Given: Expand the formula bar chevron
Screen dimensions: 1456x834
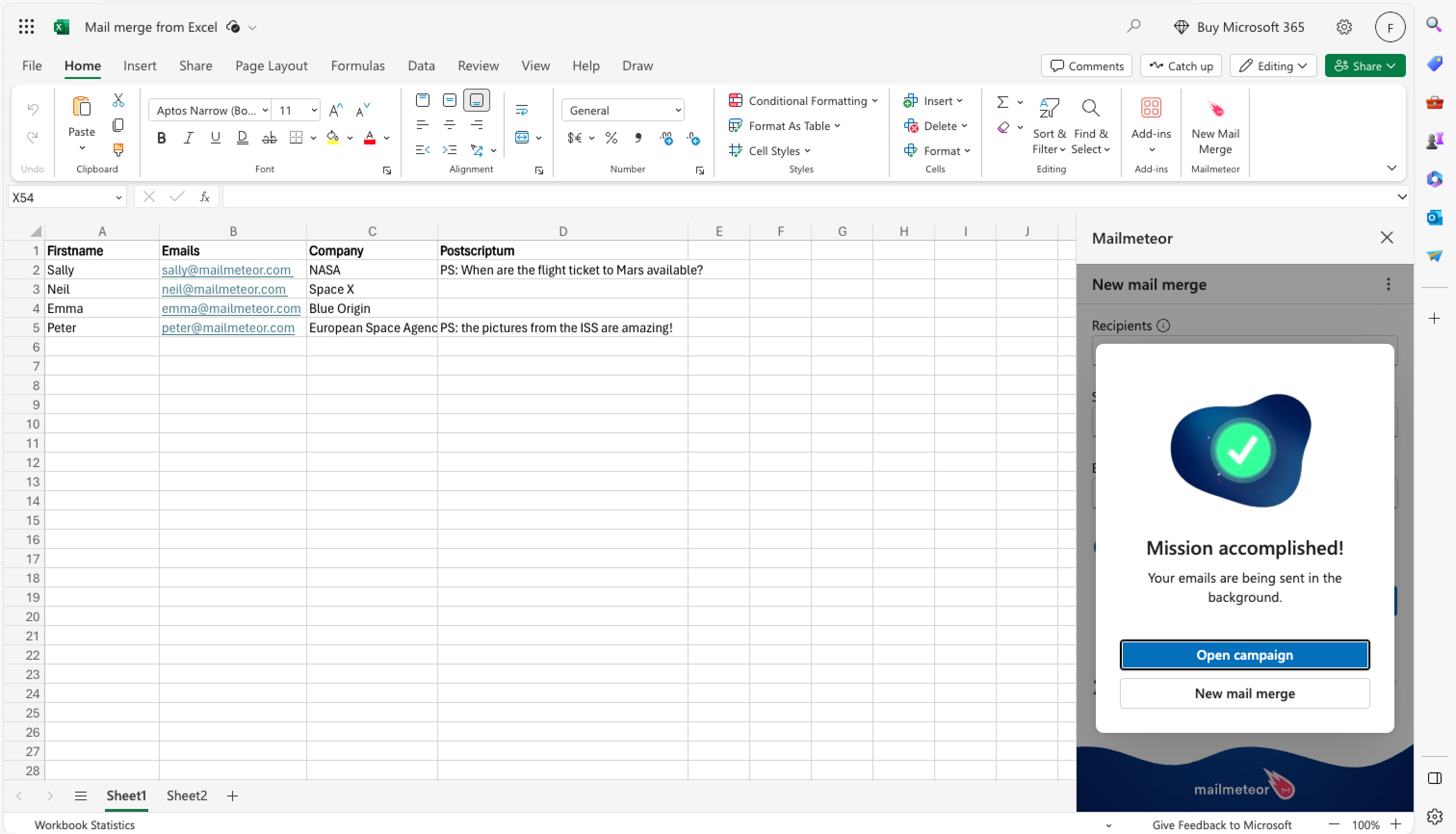Looking at the screenshot, I should 1401,196.
